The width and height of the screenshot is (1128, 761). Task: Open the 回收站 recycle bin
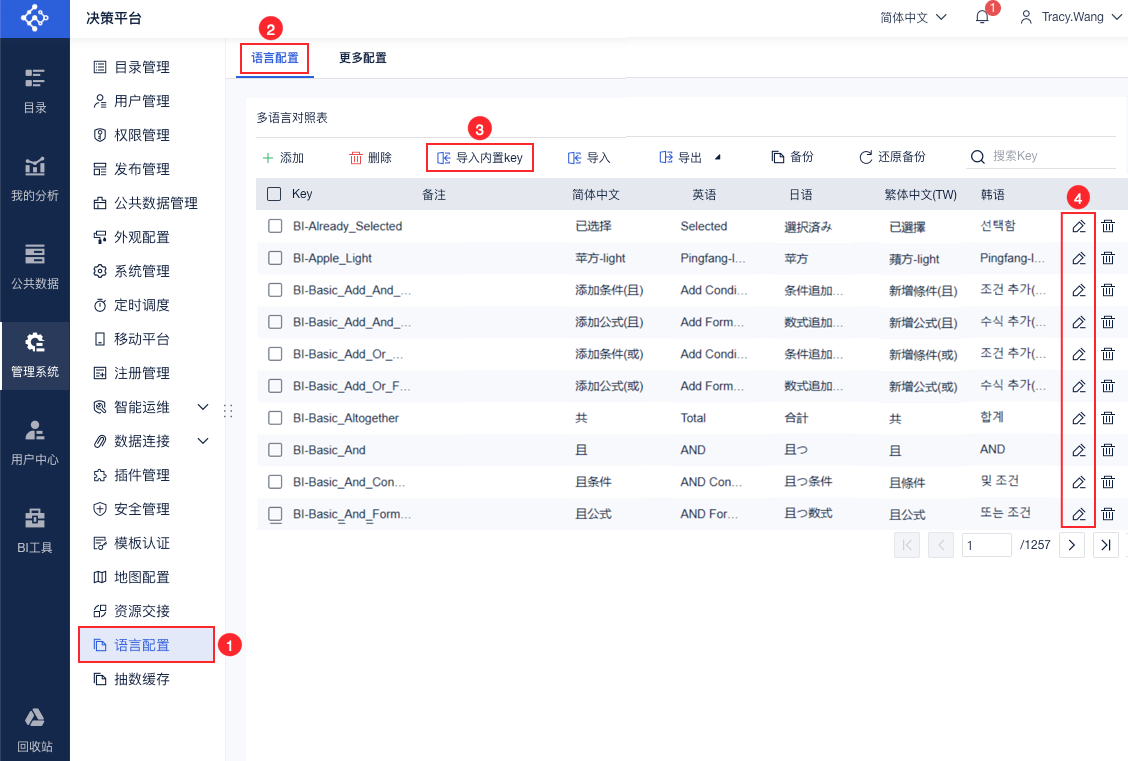pyautogui.click(x=35, y=729)
